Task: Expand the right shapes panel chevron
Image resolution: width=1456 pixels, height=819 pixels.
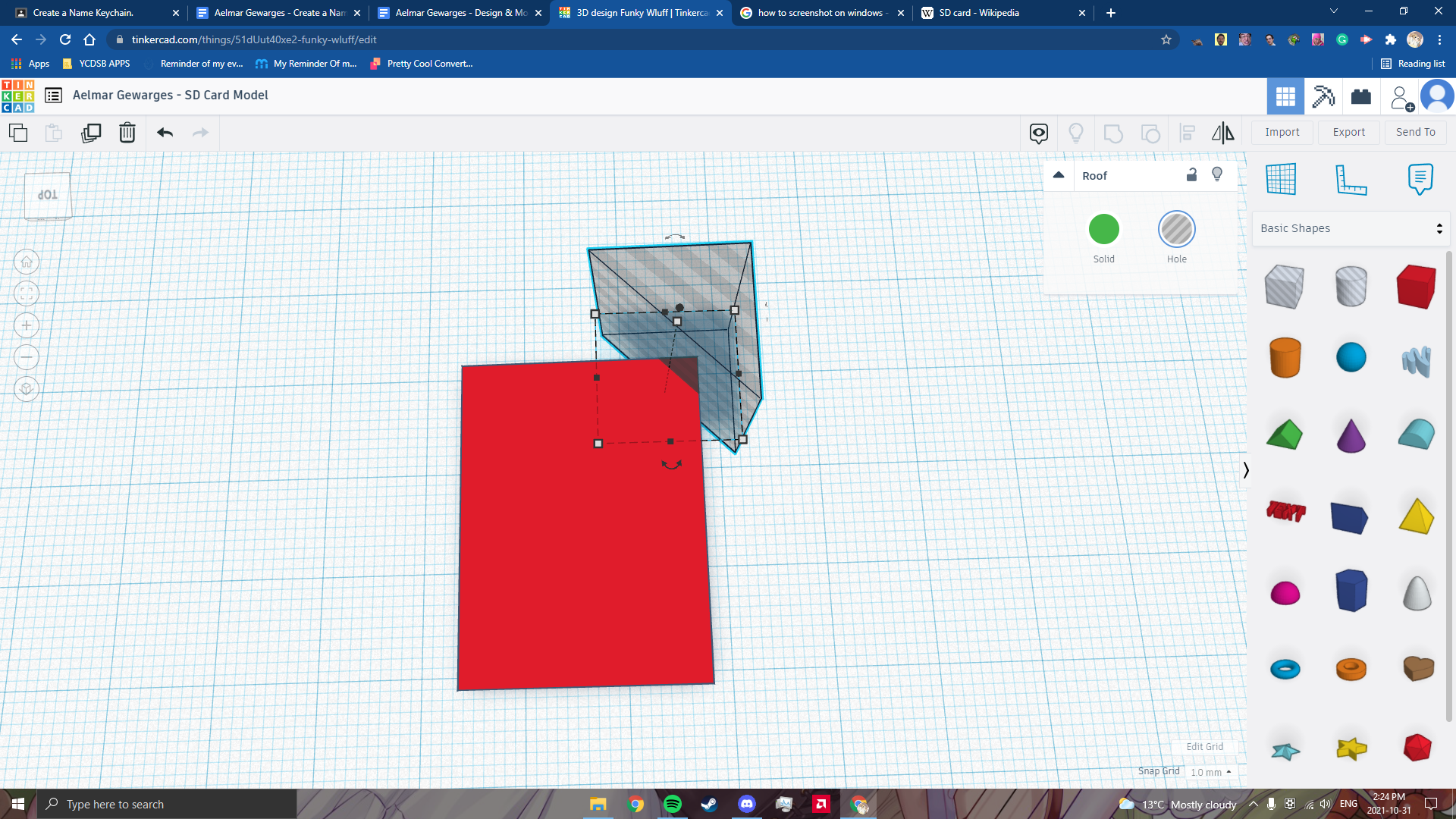Action: [x=1244, y=470]
